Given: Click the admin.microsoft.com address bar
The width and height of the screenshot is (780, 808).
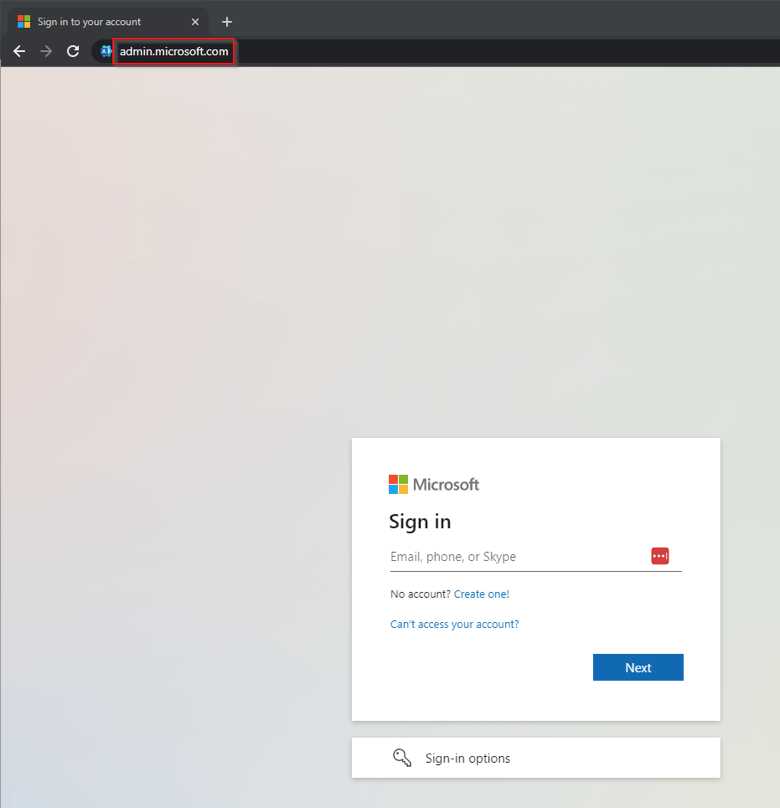Looking at the screenshot, I should tap(174, 51).
